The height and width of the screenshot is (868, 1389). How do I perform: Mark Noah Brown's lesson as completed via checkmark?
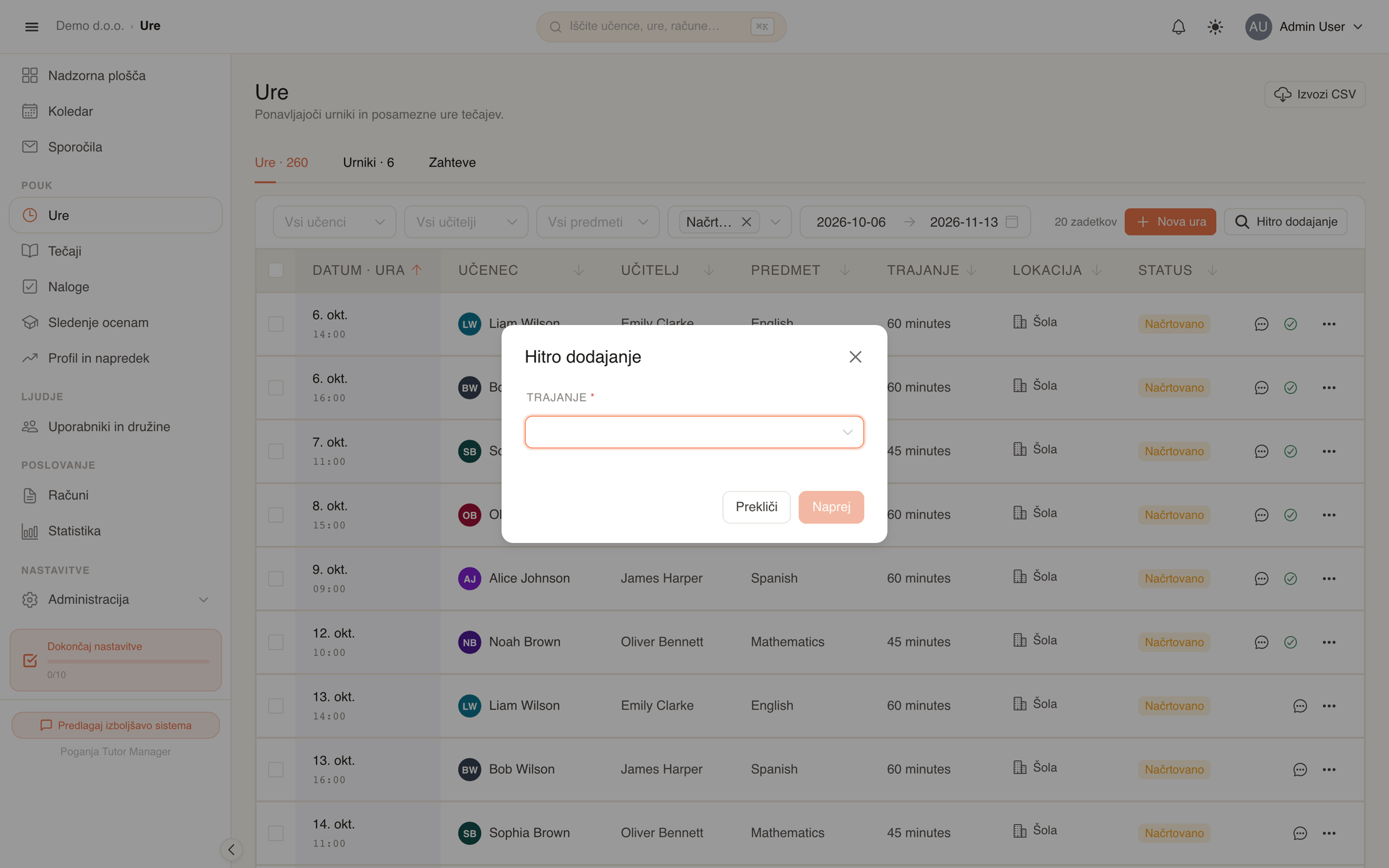1290,642
